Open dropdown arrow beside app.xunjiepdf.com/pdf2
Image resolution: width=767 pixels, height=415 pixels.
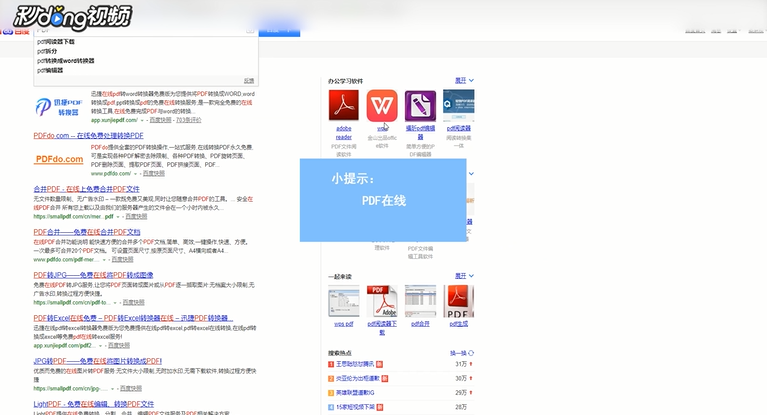(x=100, y=346)
